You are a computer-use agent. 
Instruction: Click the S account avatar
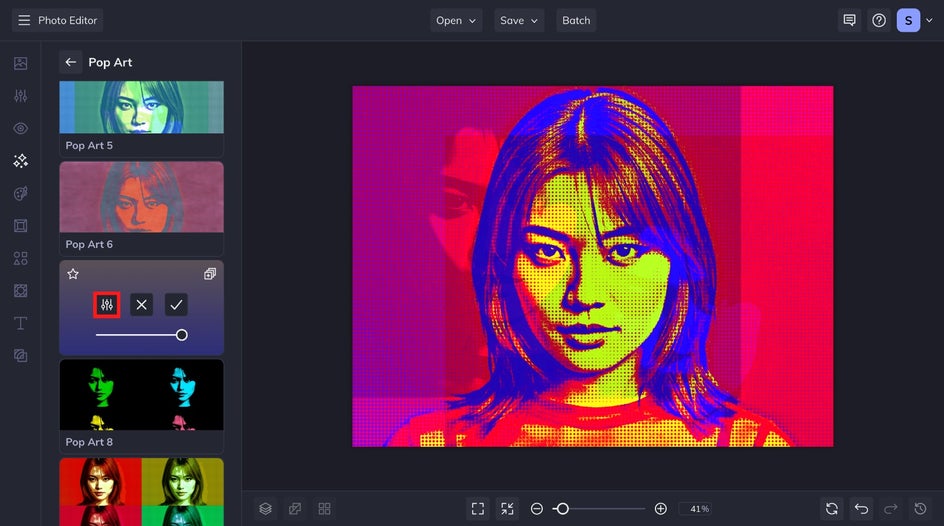tap(908, 20)
